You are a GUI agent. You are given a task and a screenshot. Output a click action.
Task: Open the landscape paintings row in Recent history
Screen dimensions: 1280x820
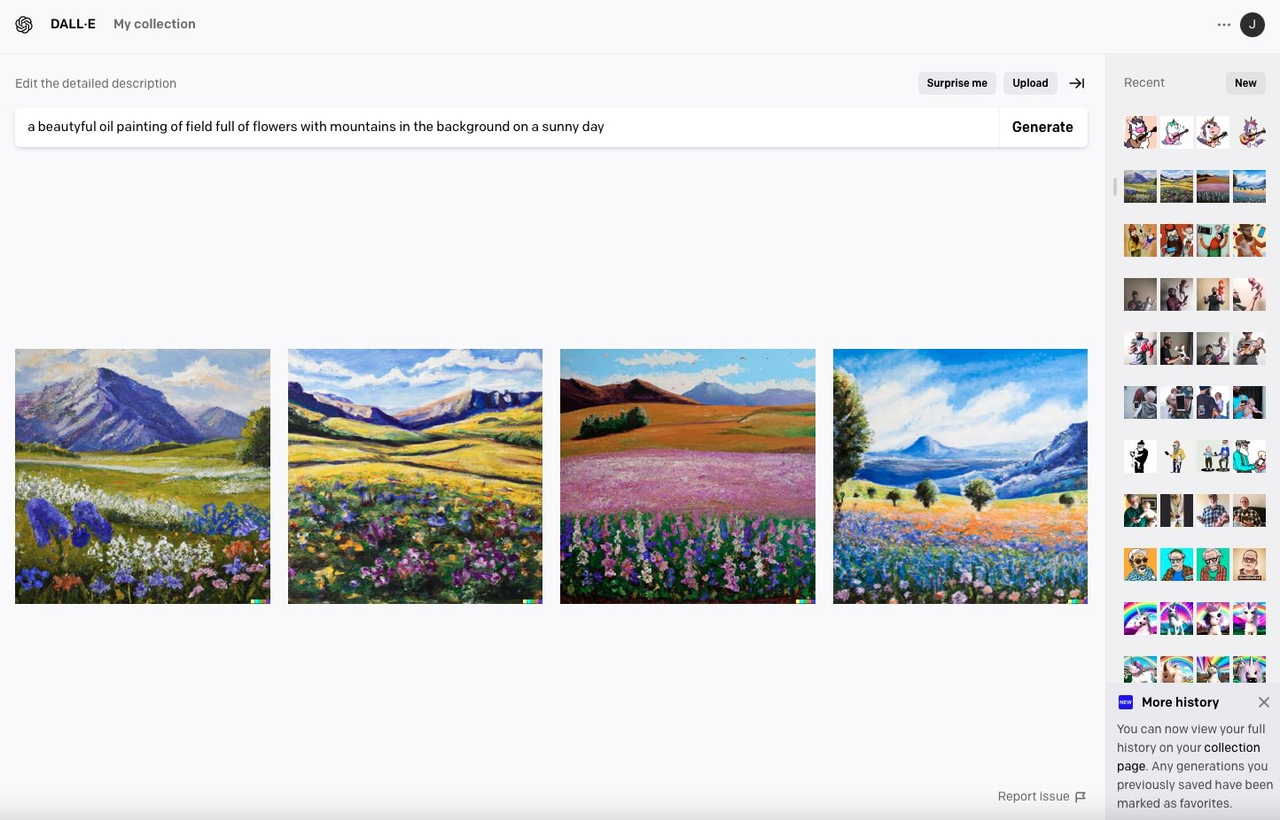tap(1195, 186)
